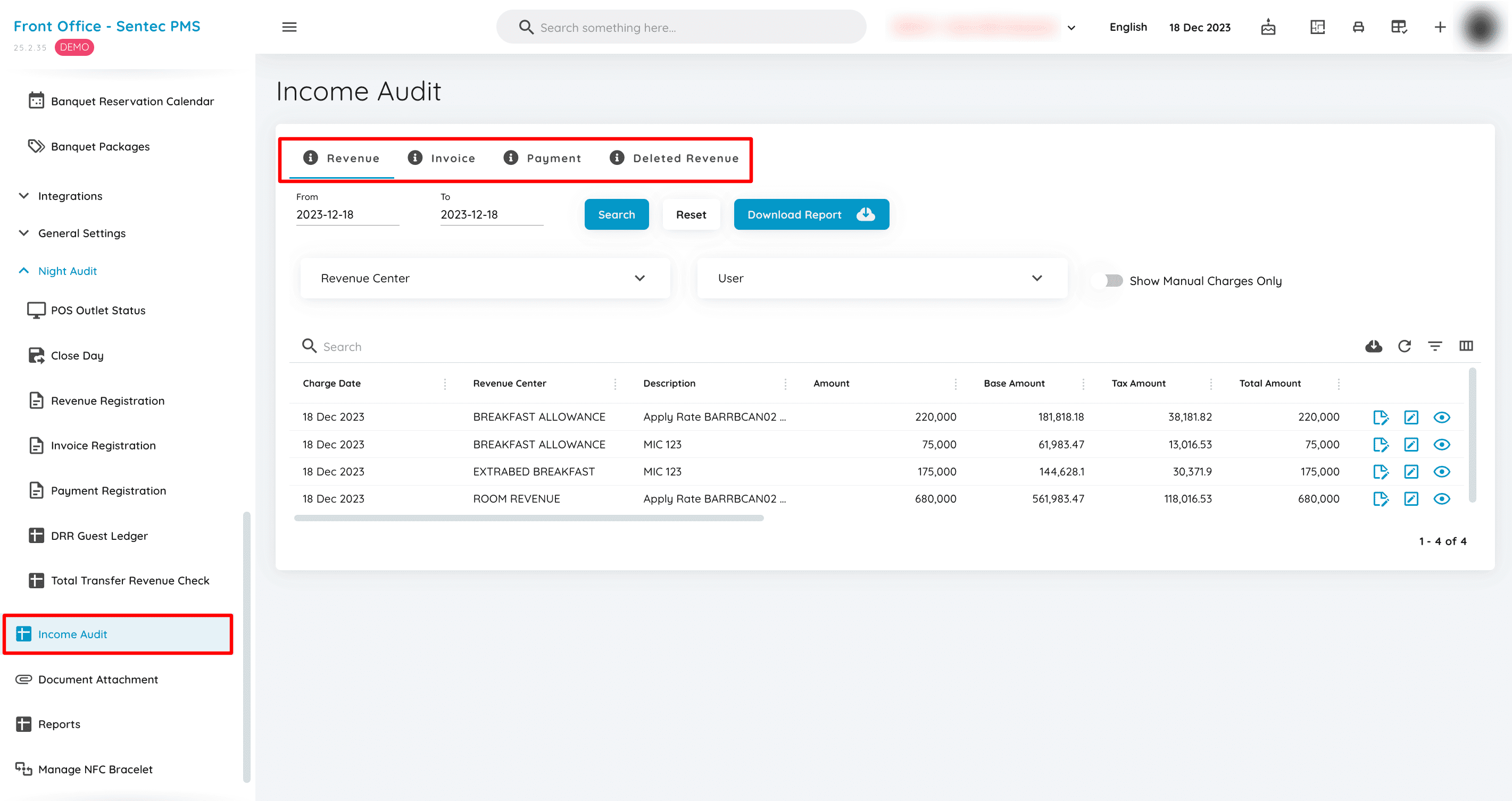1512x801 pixels.
Task: Toggle Show Manual Charges Only
Action: pos(1108,280)
